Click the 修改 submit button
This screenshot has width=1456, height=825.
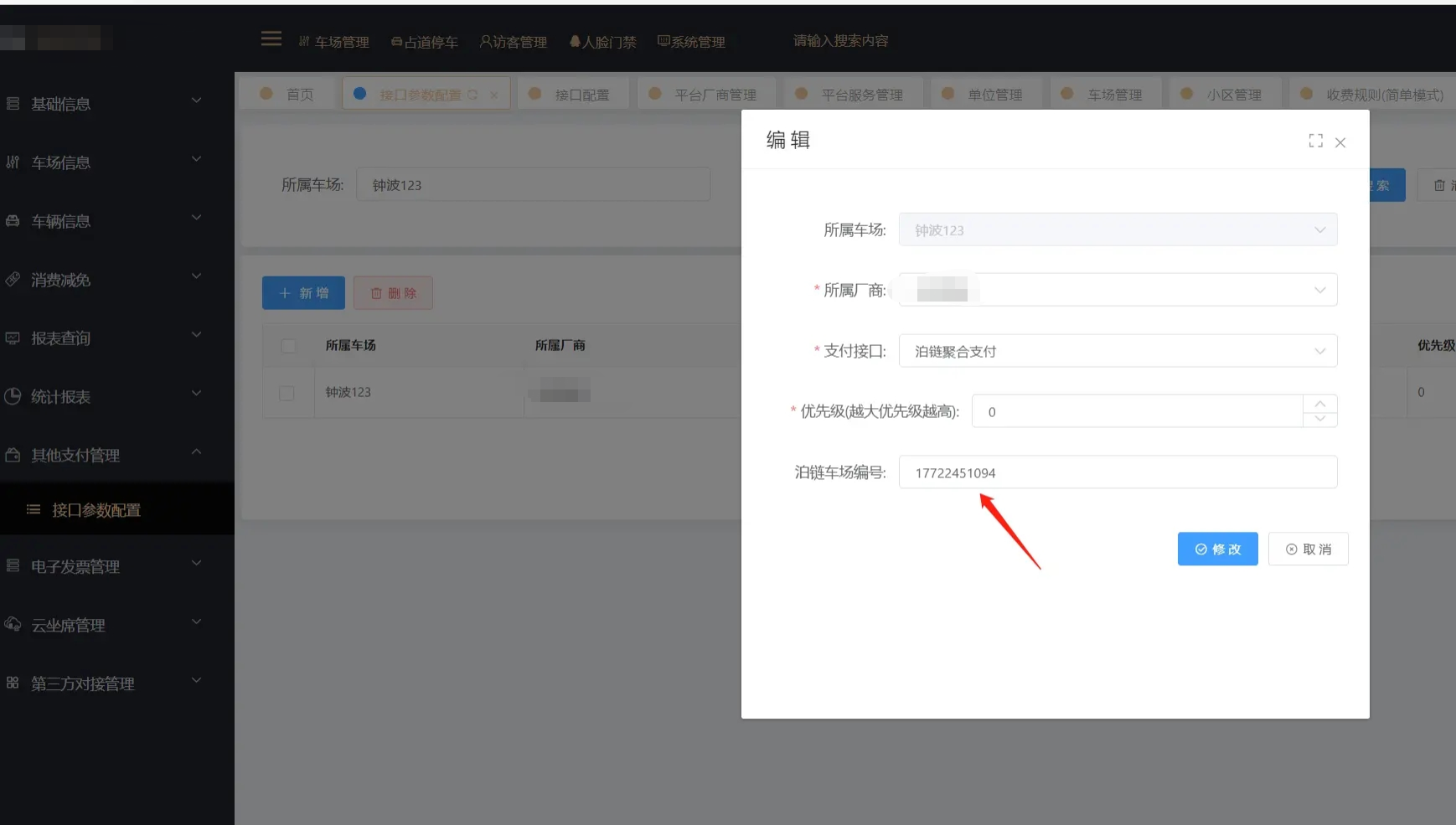(1217, 549)
